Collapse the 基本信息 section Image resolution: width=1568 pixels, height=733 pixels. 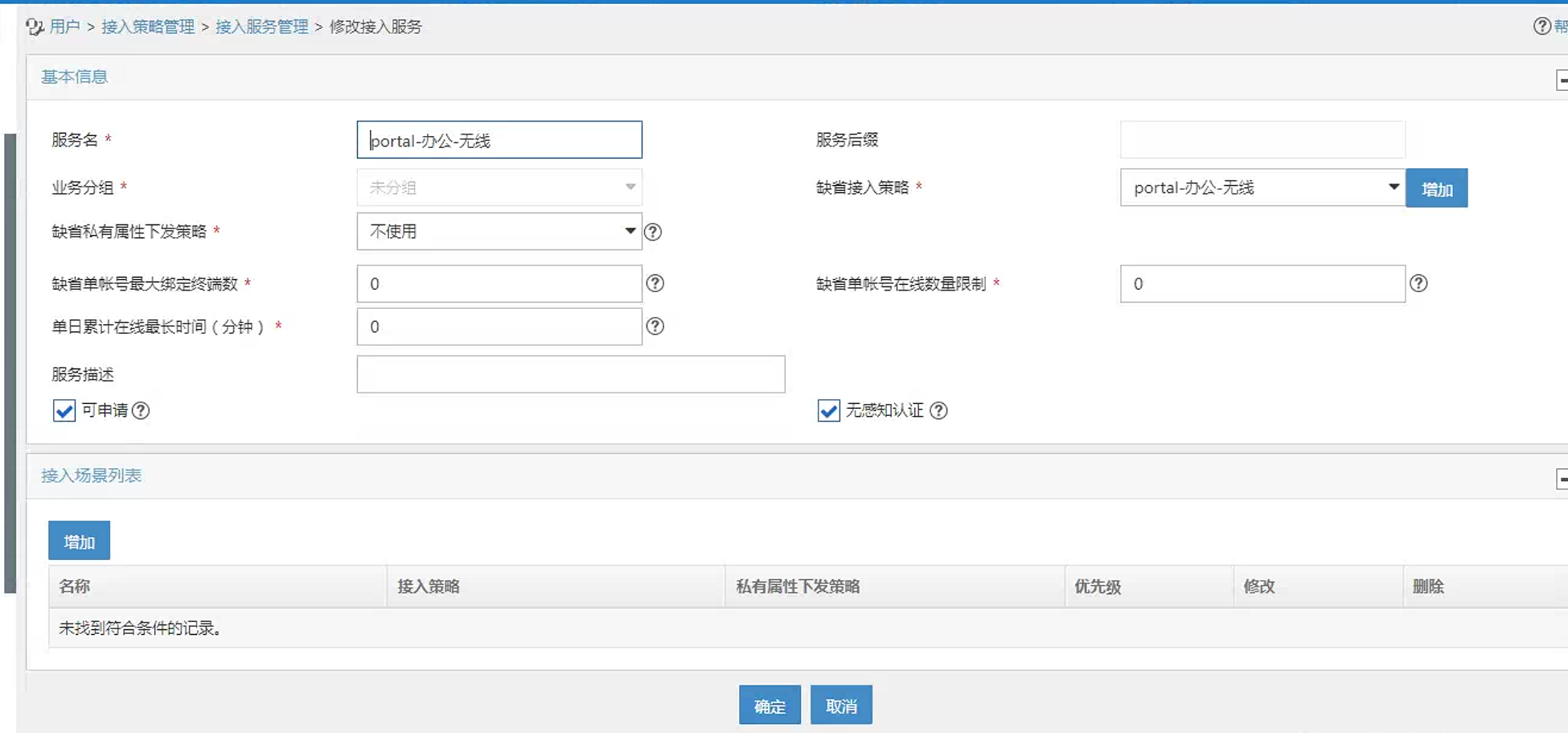[x=1562, y=80]
